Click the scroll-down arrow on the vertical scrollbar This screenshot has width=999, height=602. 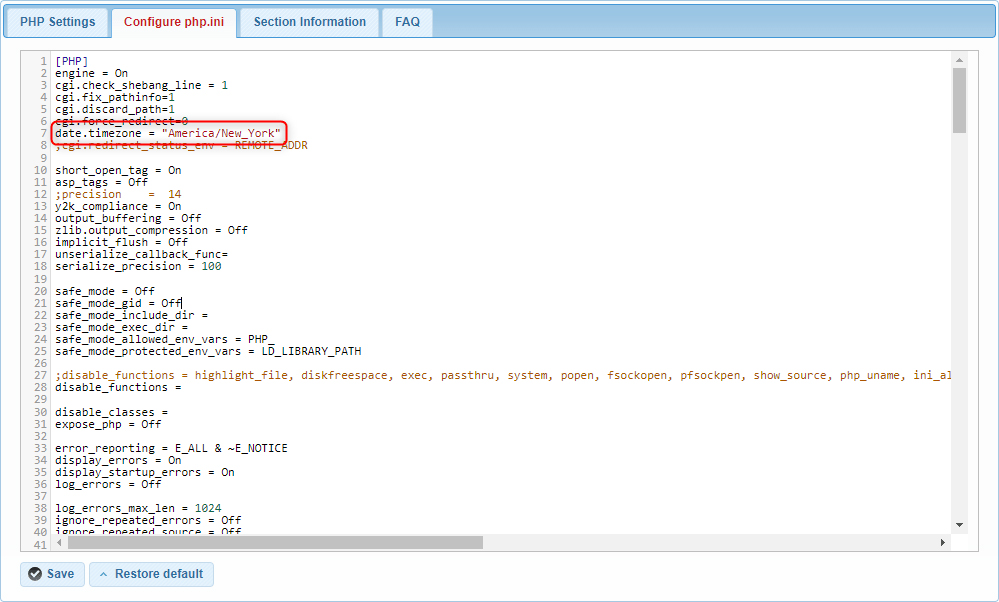point(957,523)
